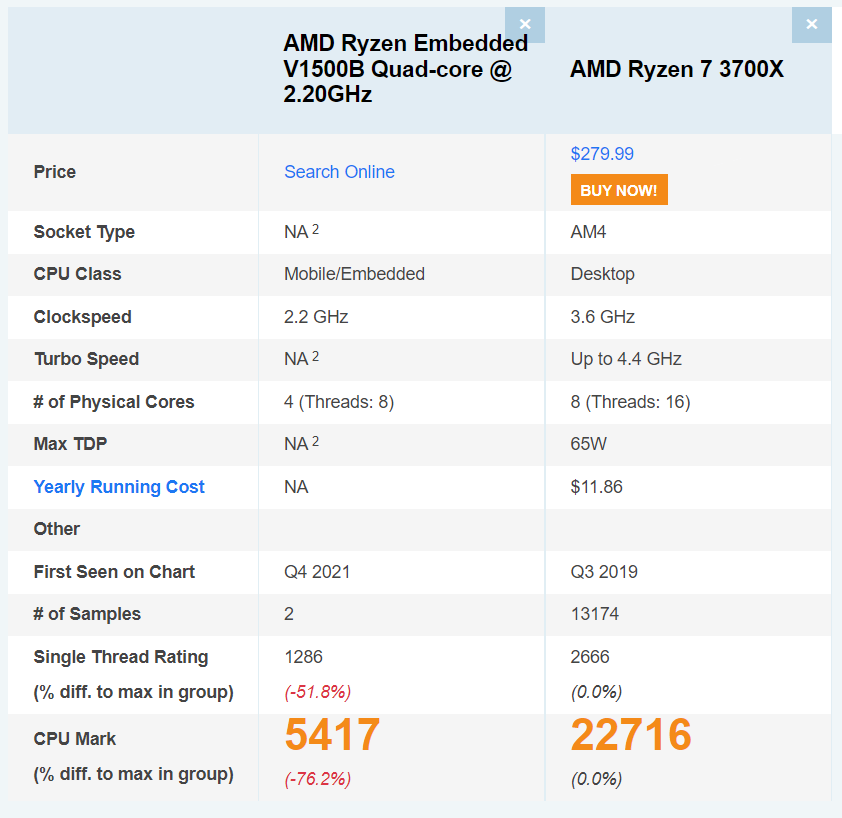
Task: Select the AMD Ryzen 7 3700X heading
Action: click(677, 69)
